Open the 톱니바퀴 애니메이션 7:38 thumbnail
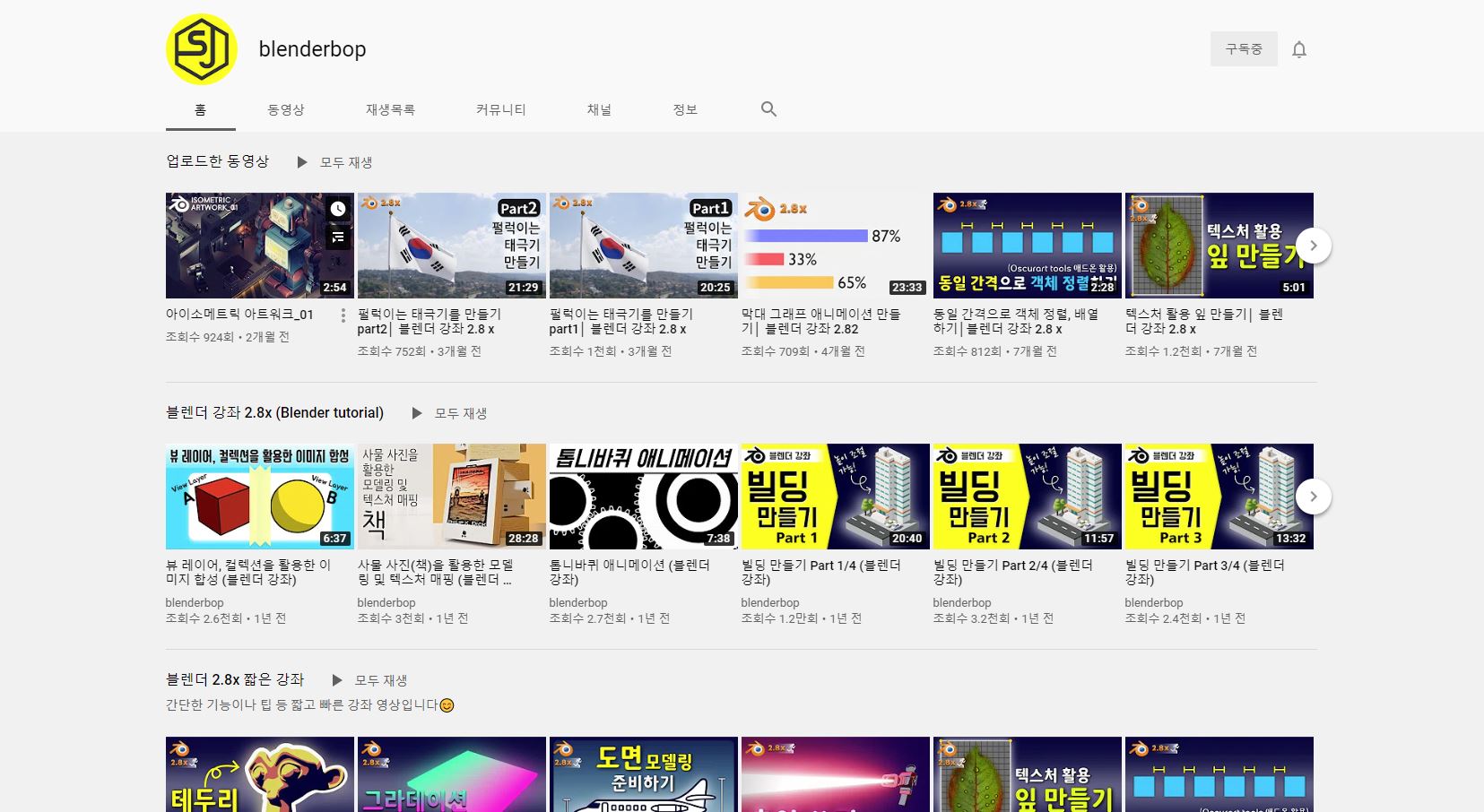The image size is (1484, 812). click(644, 497)
